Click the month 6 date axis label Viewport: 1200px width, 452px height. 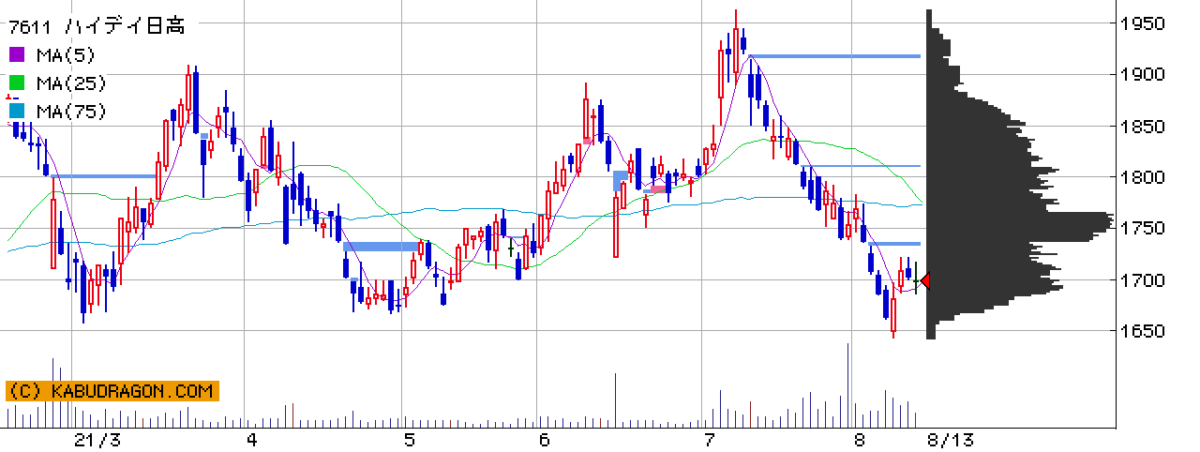(x=545, y=440)
